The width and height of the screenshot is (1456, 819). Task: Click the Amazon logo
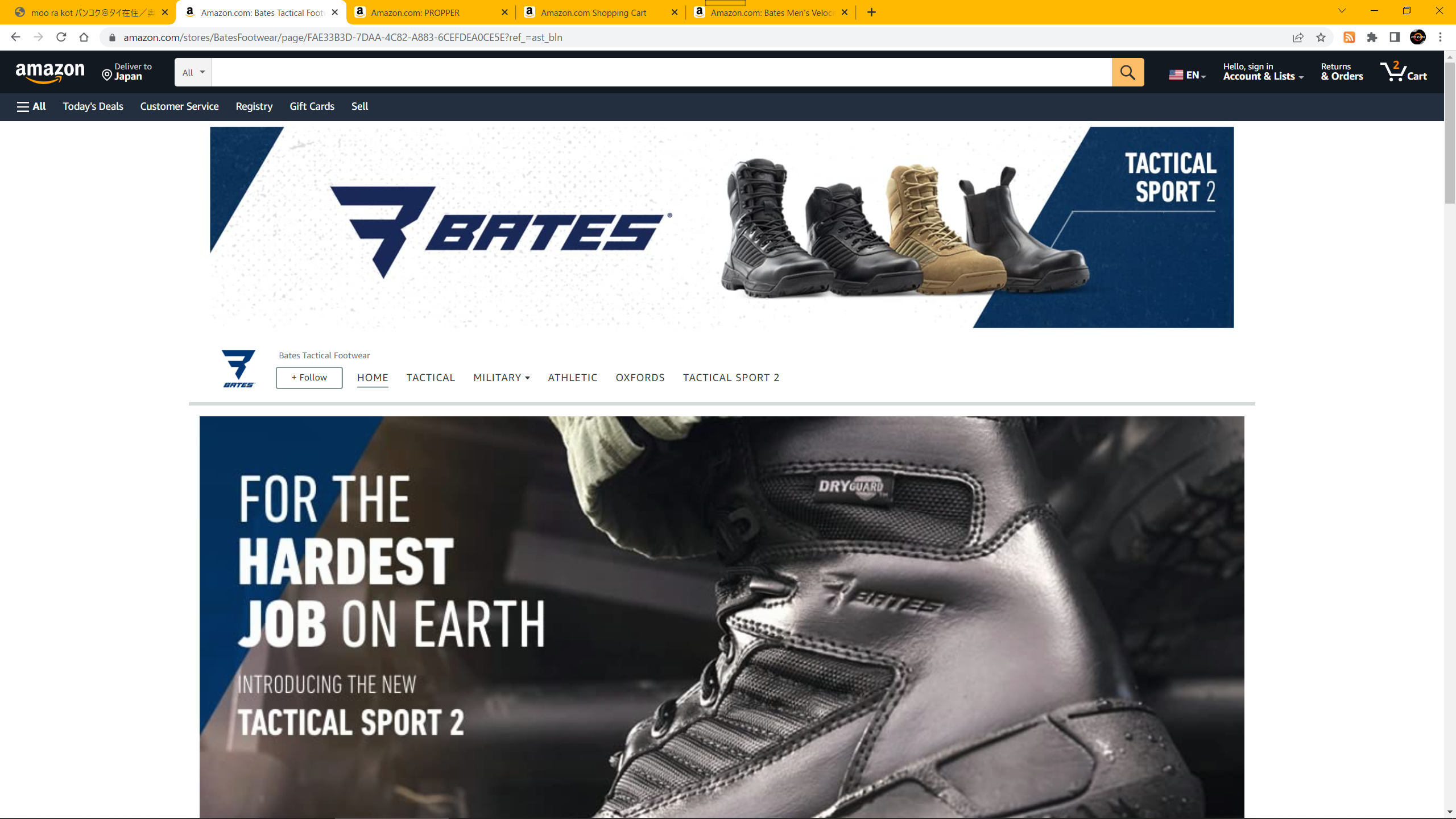(x=50, y=73)
